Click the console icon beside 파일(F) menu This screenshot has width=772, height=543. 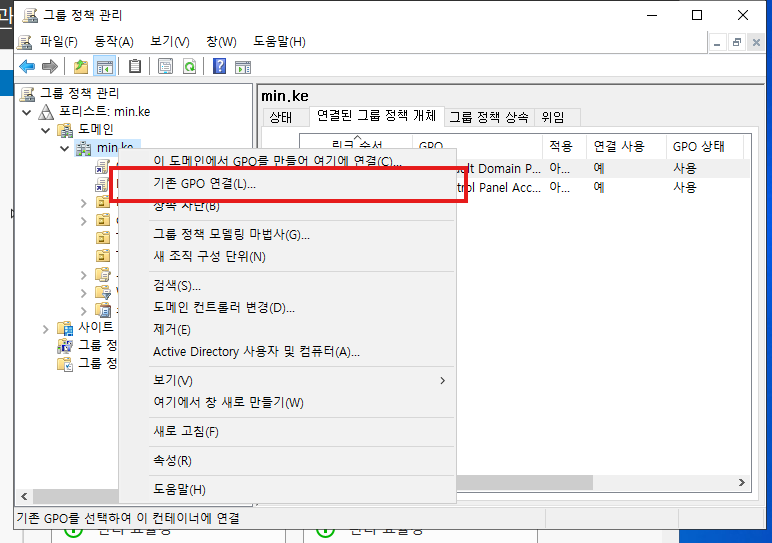pyautogui.click(x=25, y=42)
